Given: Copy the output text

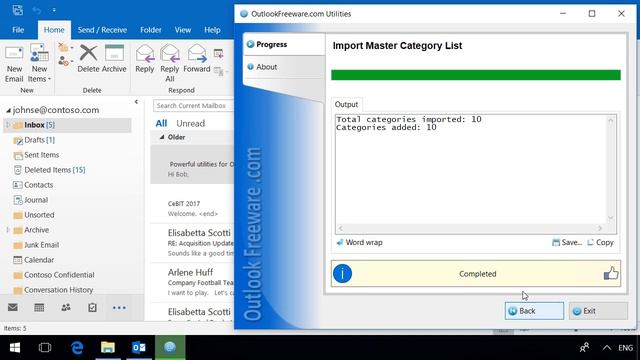Looking at the screenshot, I should click(x=600, y=242).
